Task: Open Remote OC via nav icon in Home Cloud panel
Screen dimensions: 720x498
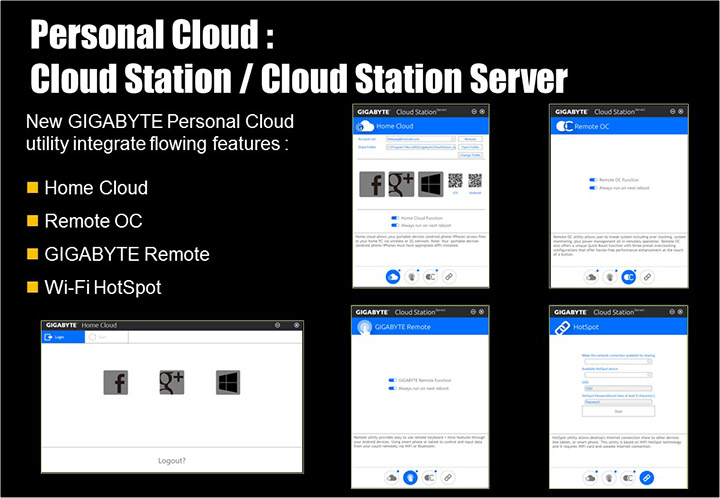Action: click(430, 277)
